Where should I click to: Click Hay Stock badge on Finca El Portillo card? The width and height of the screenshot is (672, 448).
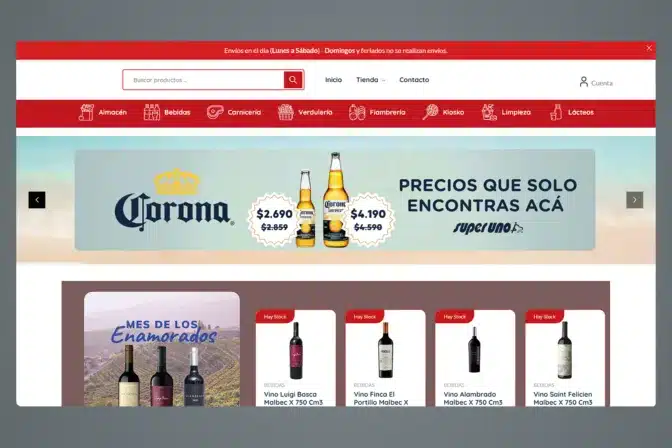pos(365,317)
